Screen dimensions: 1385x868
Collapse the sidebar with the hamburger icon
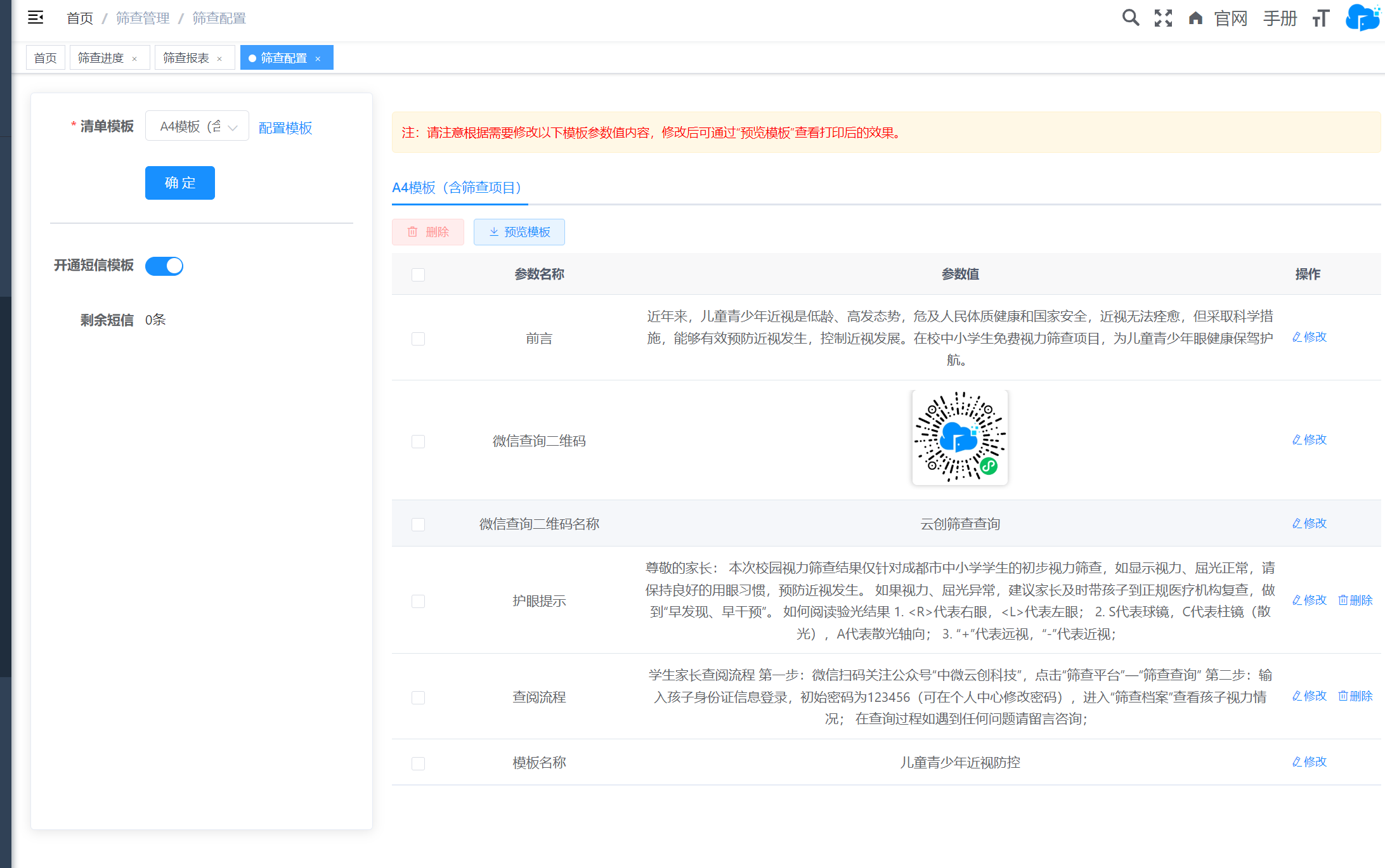point(36,18)
